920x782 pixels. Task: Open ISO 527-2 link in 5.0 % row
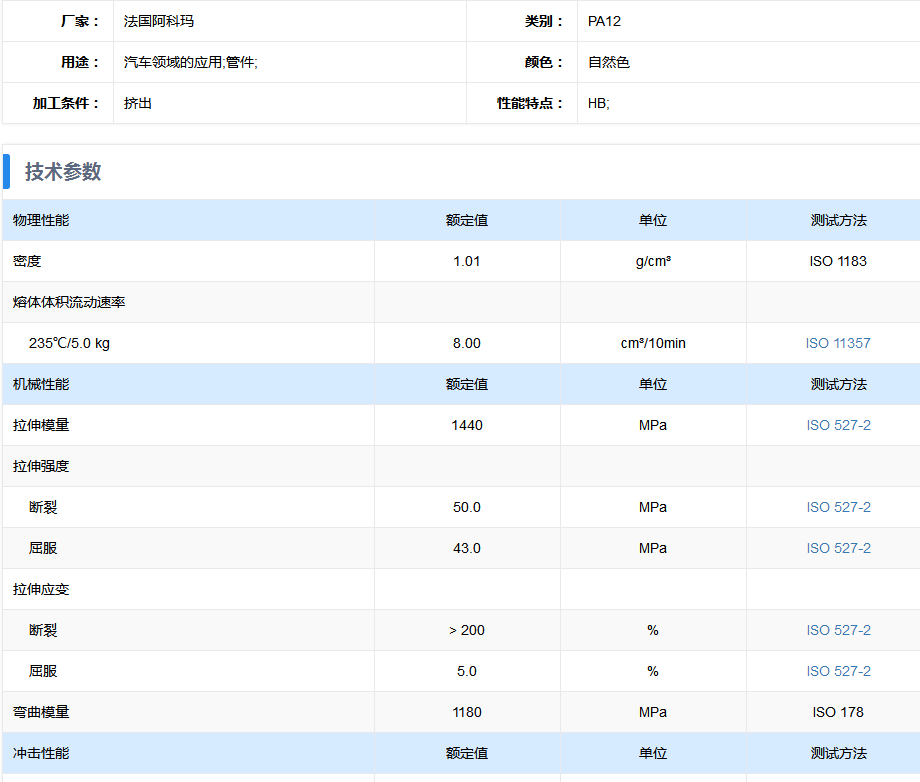click(x=838, y=671)
